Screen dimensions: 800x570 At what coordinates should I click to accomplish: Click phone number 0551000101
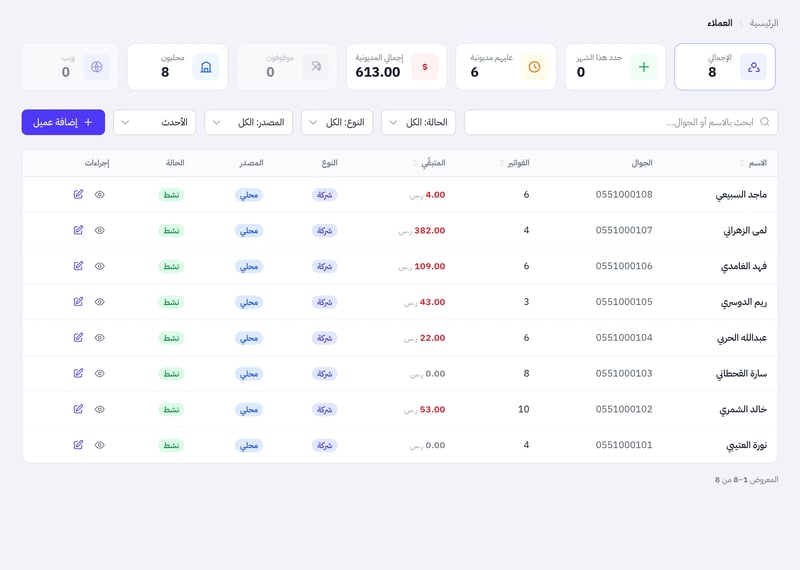coord(624,445)
